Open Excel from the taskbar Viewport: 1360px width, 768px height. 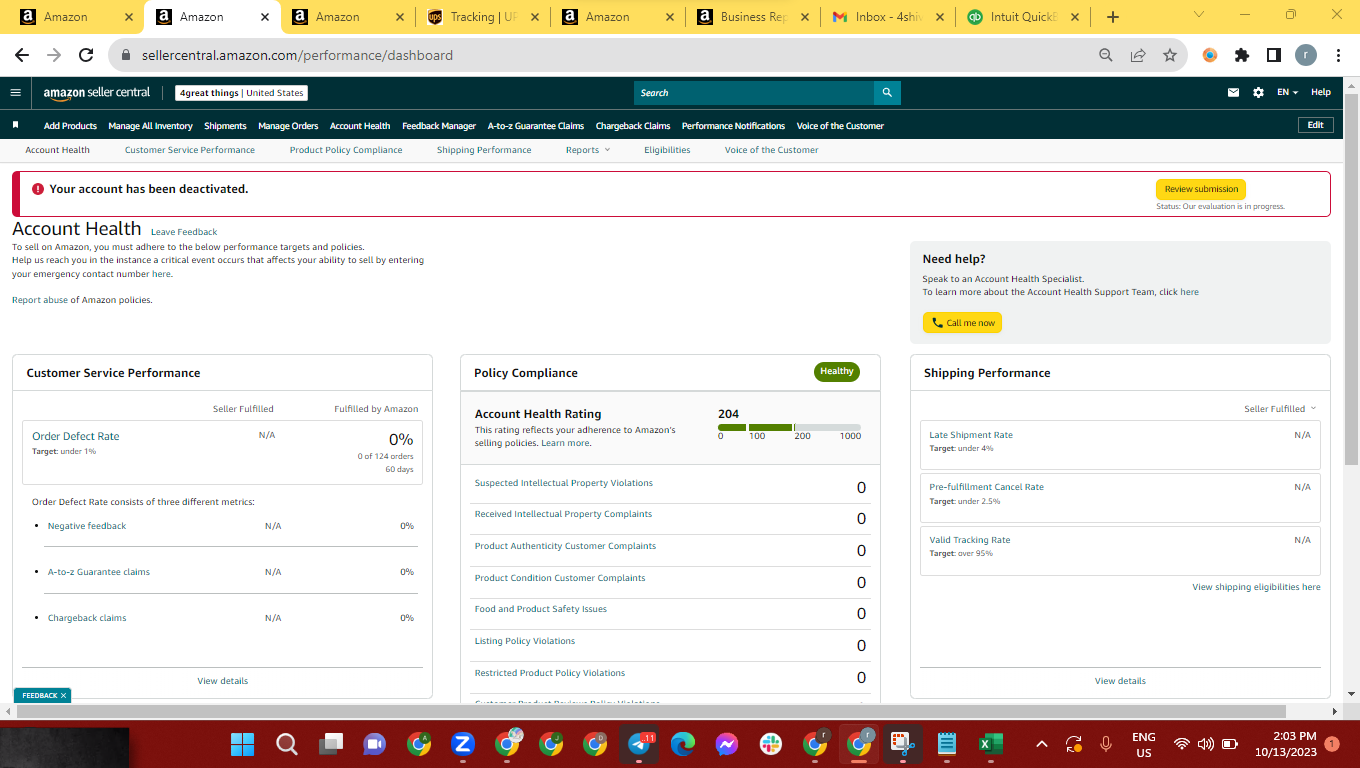click(990, 745)
